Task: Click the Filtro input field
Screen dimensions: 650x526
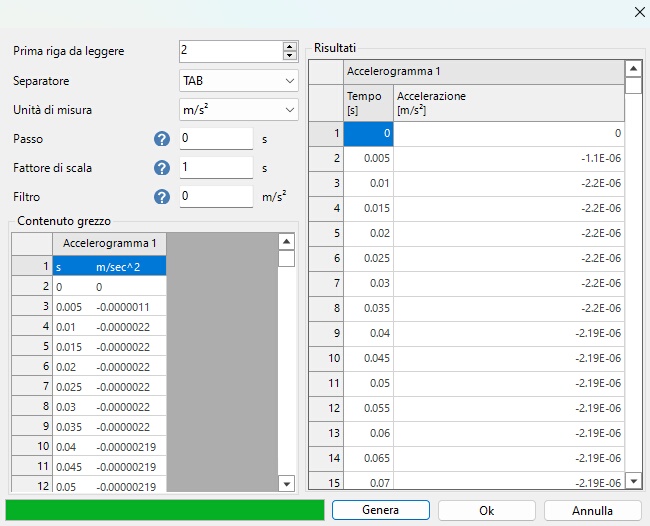Action: [x=216, y=196]
